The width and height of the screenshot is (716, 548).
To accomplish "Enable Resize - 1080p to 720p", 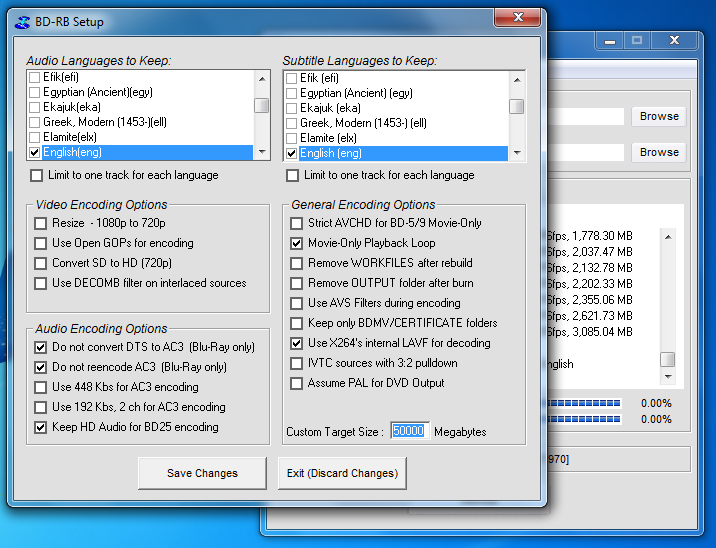I will click(x=41, y=223).
